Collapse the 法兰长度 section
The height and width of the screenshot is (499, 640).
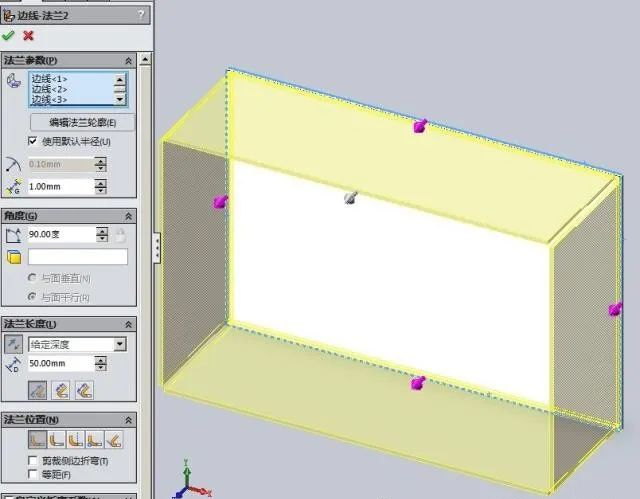128,324
